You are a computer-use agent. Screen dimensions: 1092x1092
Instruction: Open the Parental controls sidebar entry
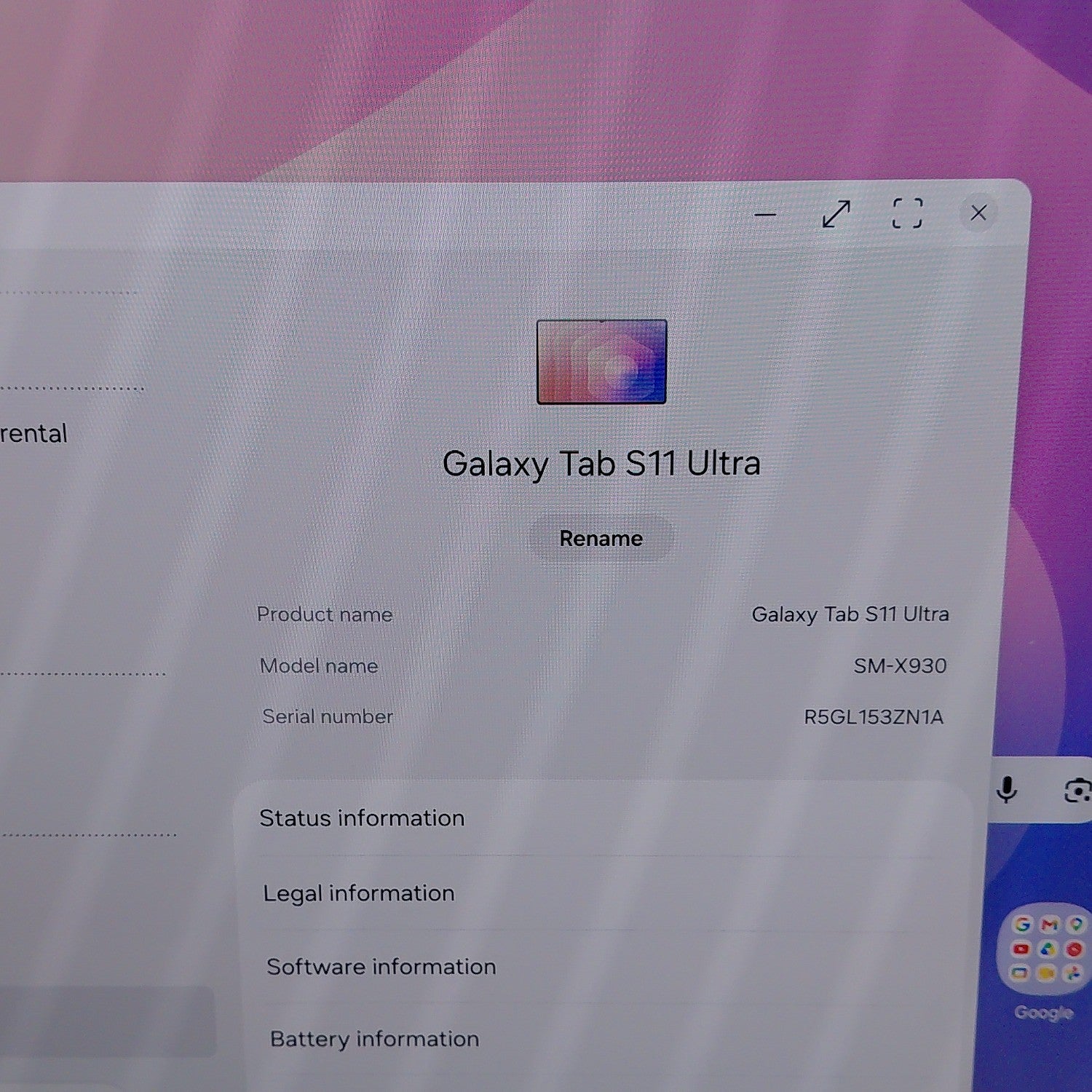click(33, 434)
